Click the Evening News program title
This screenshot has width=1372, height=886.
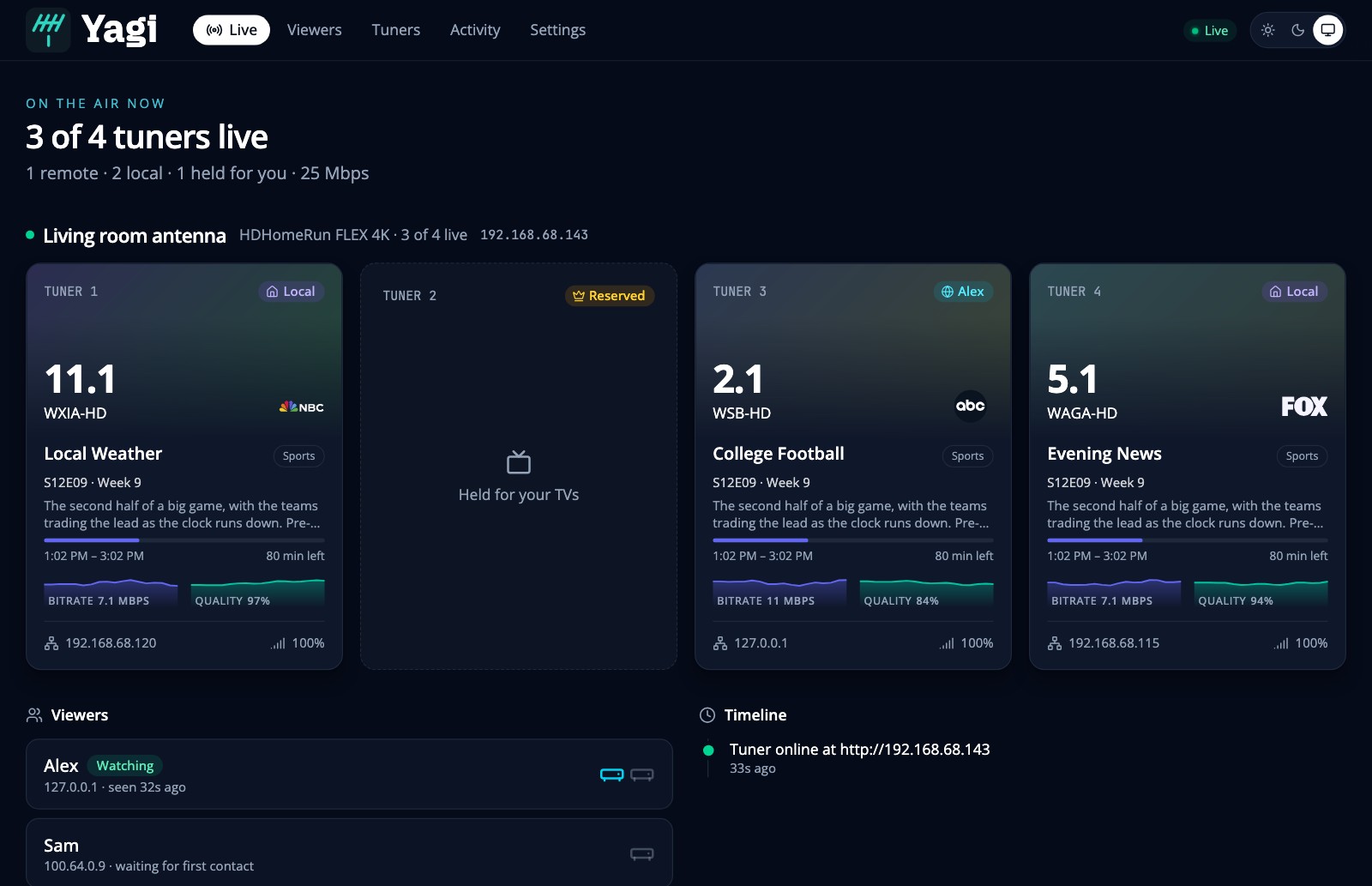(1104, 454)
